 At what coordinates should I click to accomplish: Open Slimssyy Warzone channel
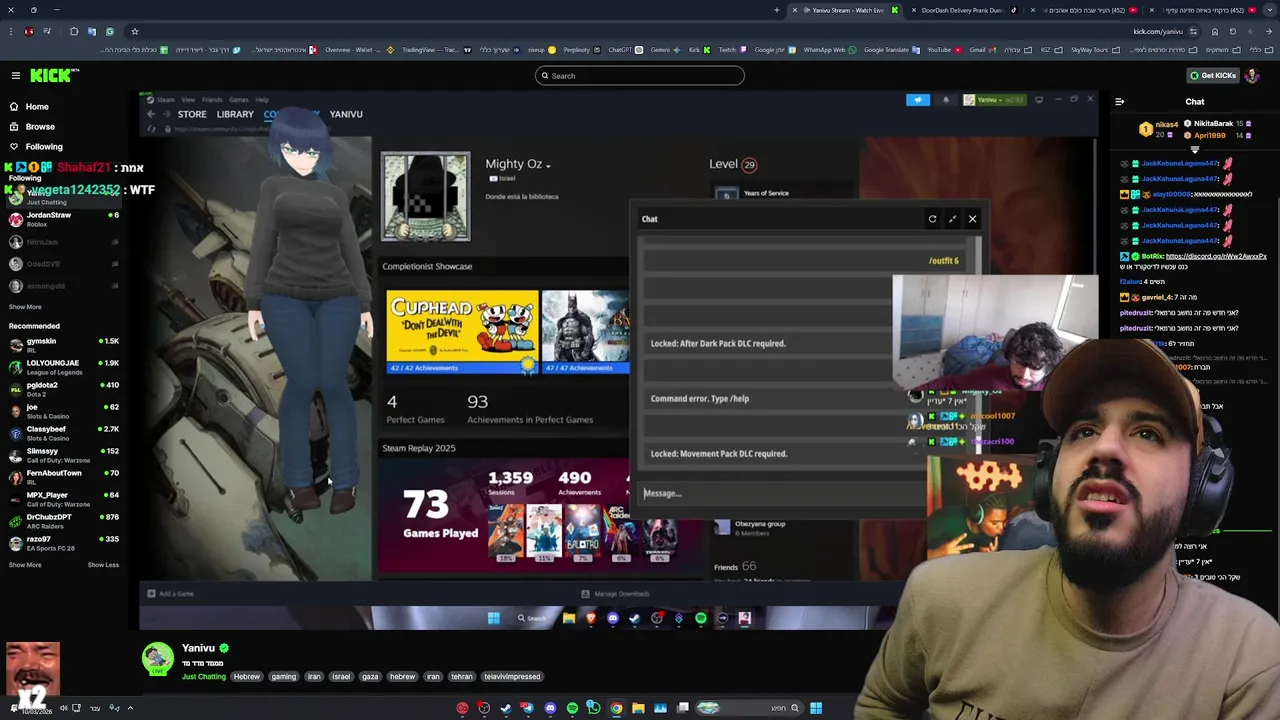62,455
